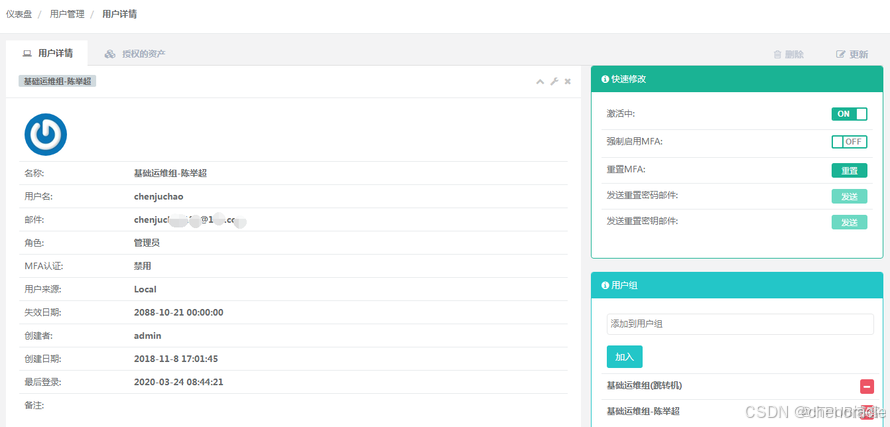
Task: Click the trash icon beside 删除
Action: [x=778, y=55]
